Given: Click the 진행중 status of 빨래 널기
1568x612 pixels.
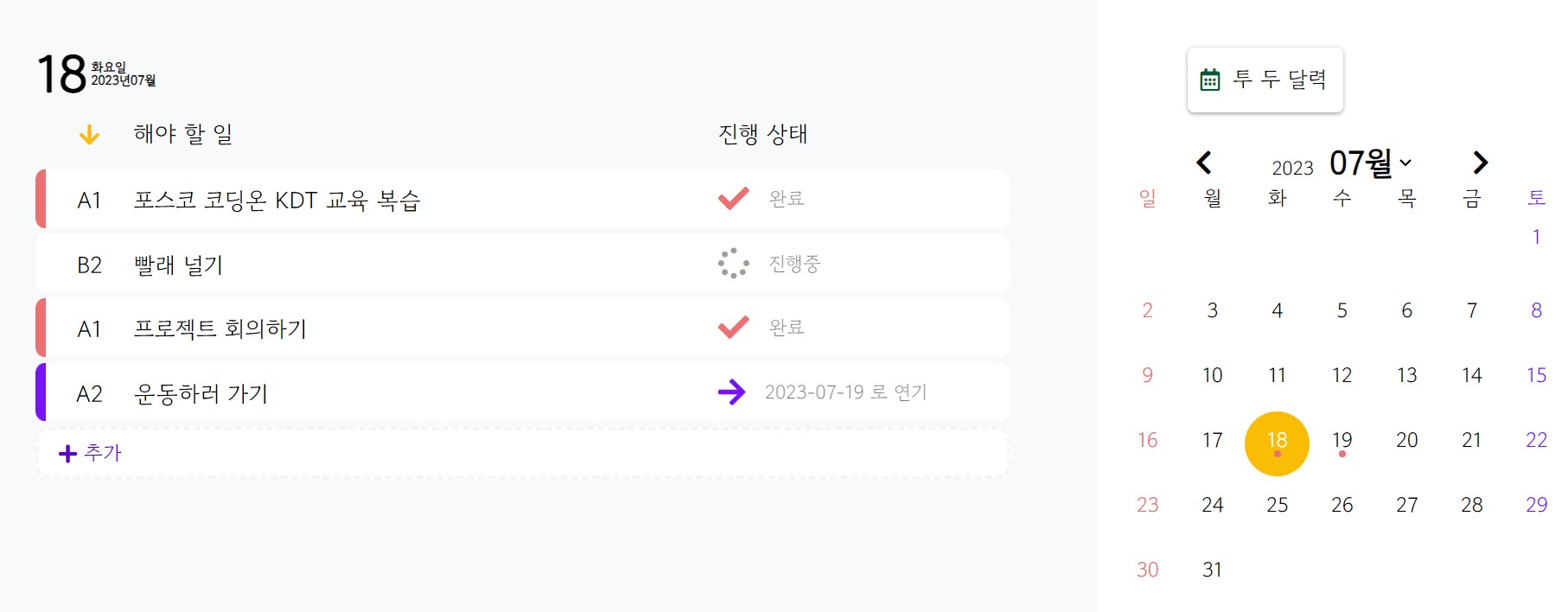Looking at the screenshot, I should [794, 264].
